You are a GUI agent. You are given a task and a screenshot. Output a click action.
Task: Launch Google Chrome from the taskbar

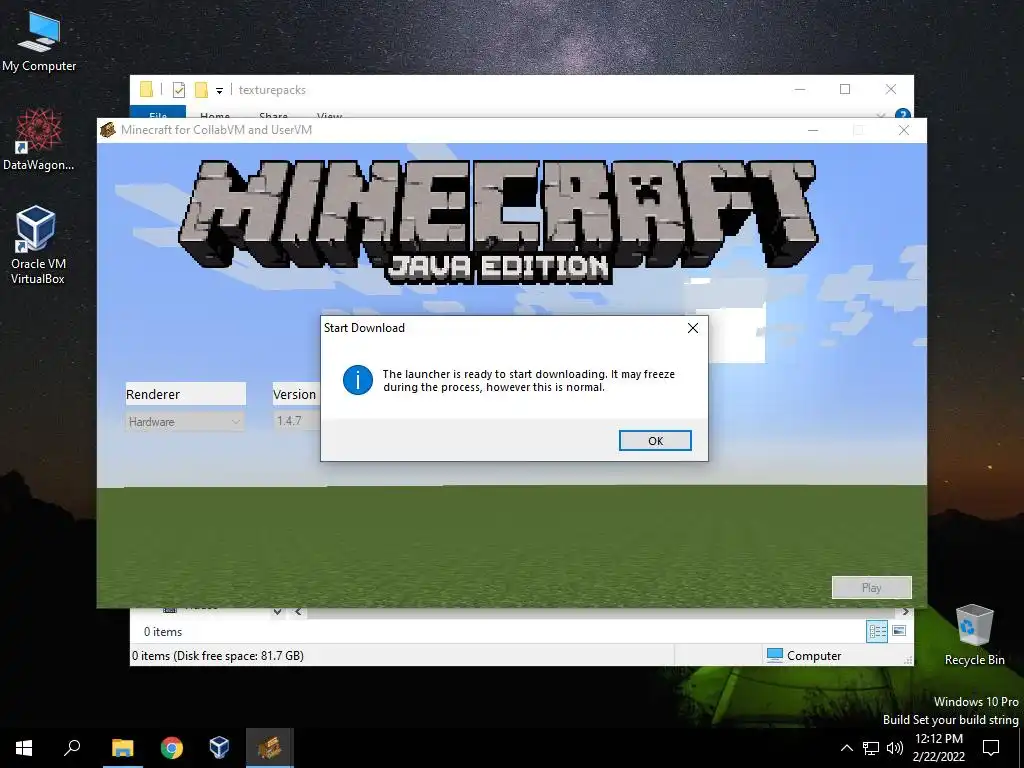[172, 748]
